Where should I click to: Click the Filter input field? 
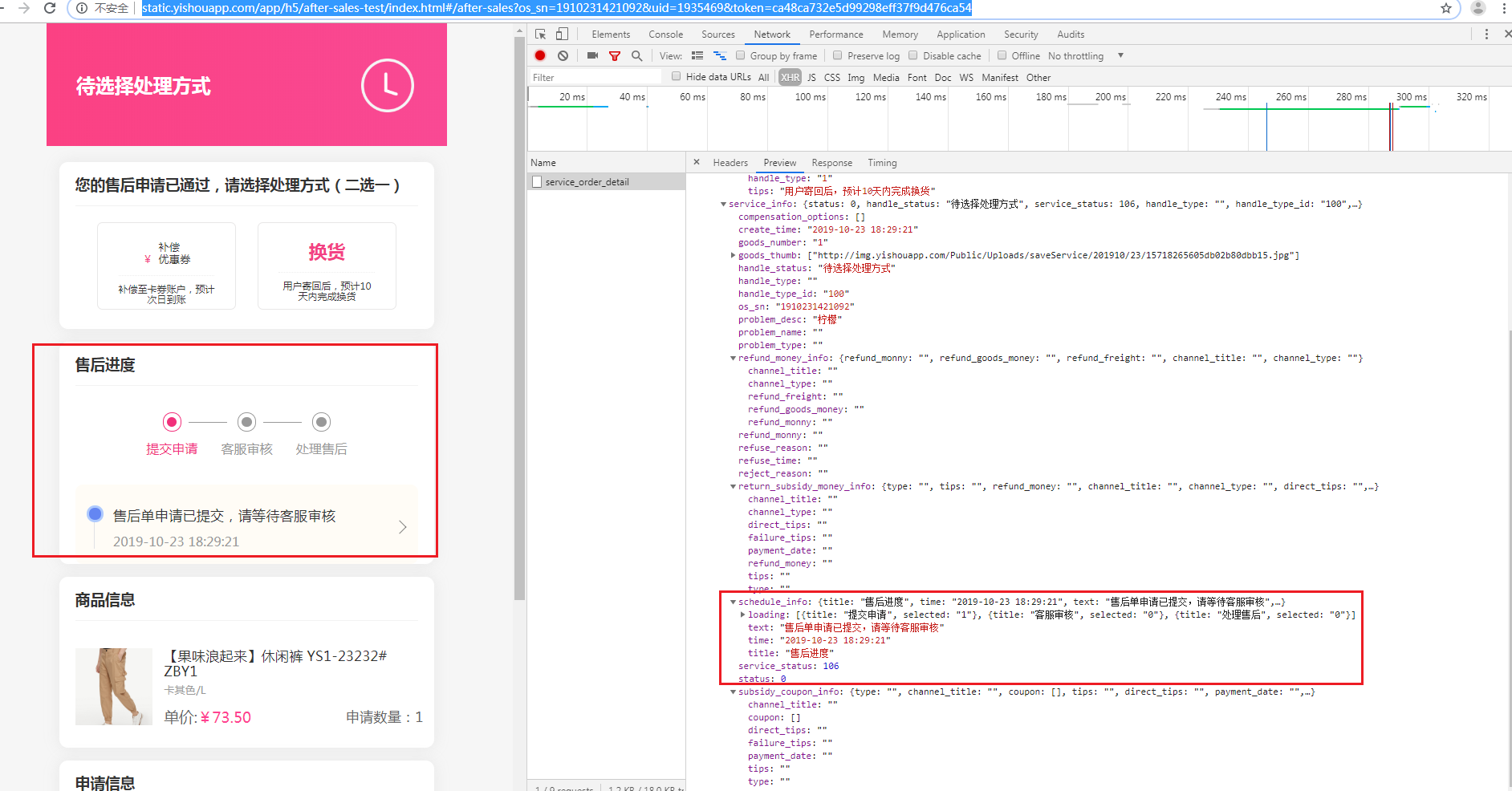pos(595,77)
